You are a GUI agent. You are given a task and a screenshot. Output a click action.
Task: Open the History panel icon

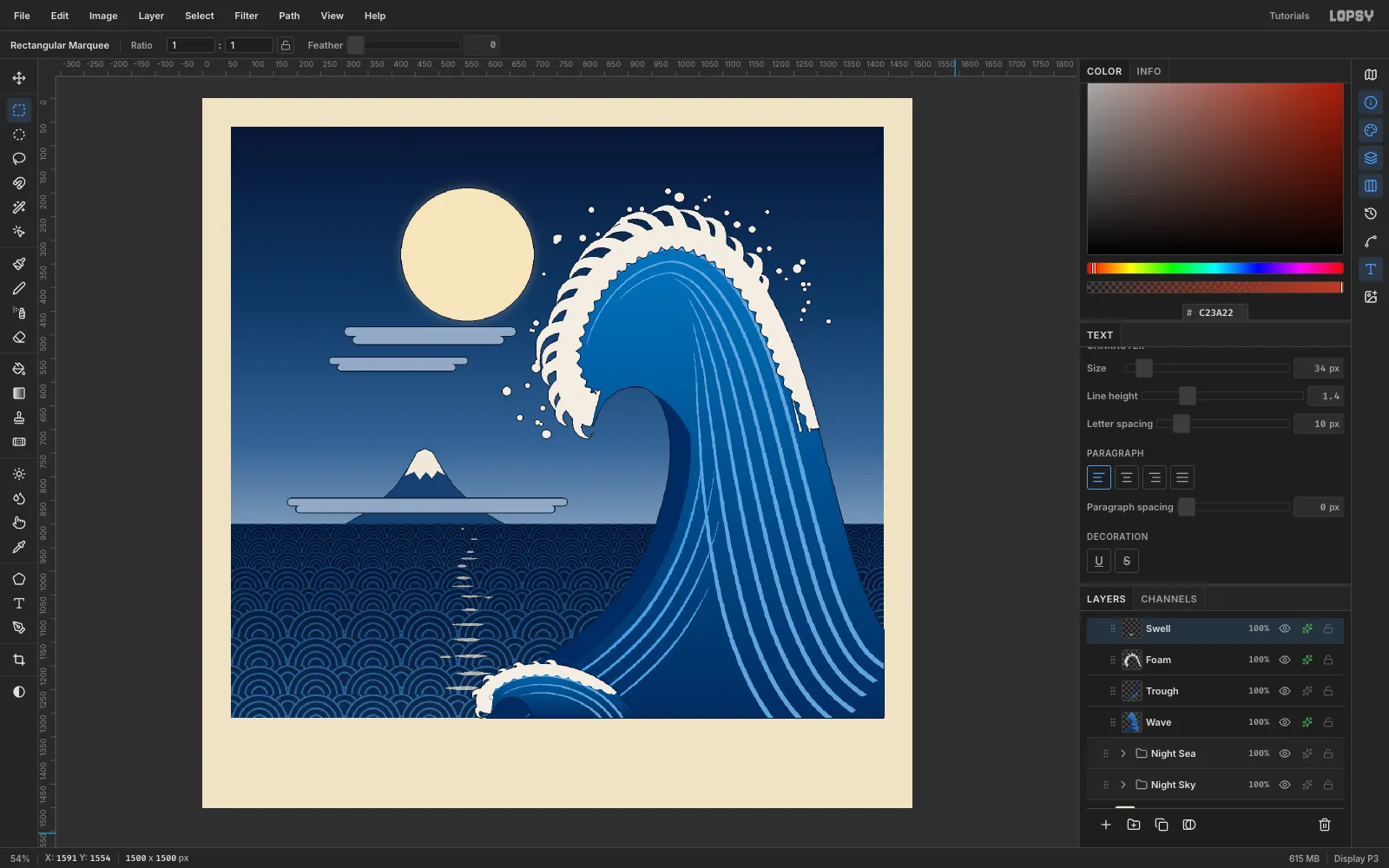[x=1371, y=214]
